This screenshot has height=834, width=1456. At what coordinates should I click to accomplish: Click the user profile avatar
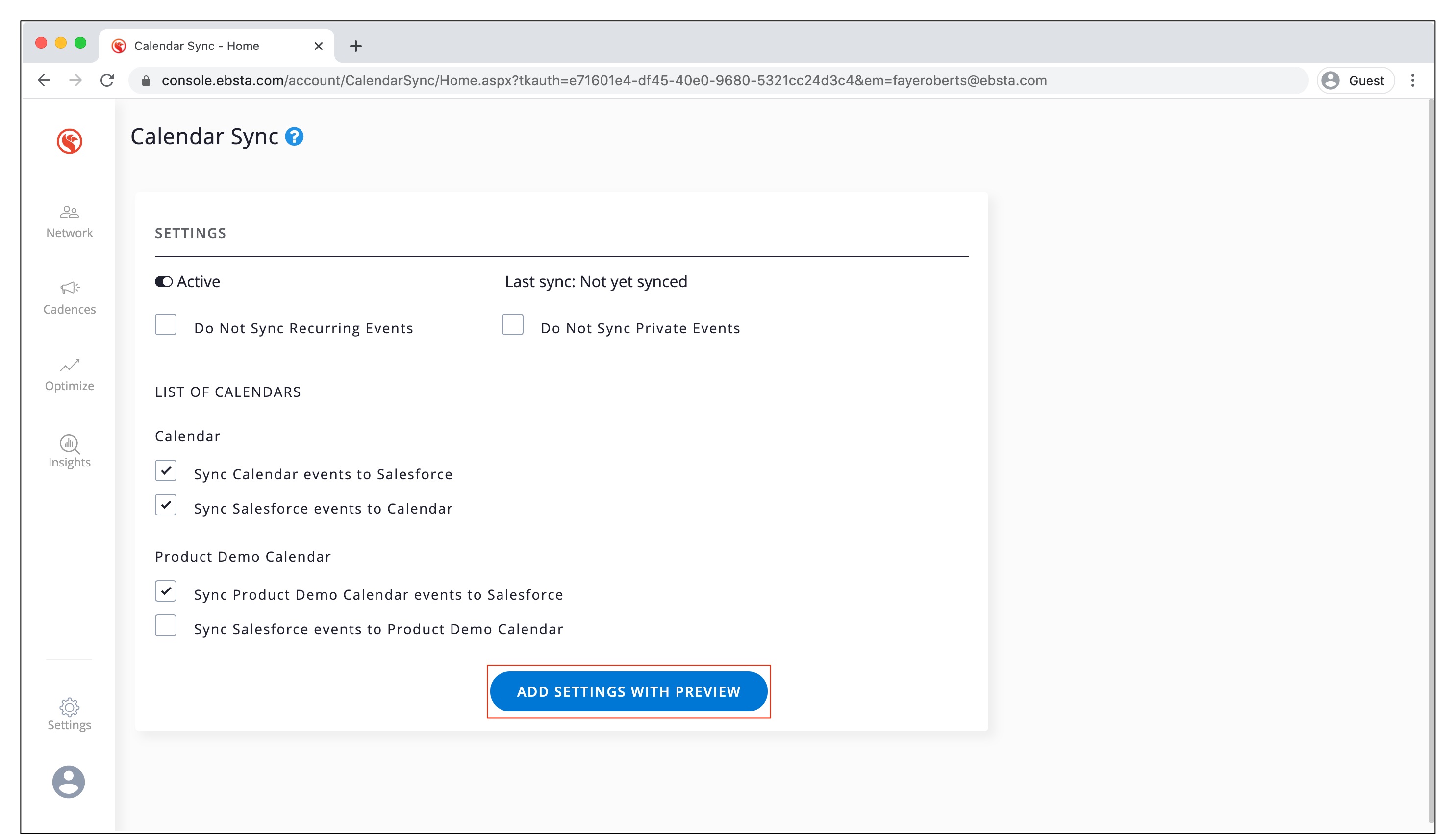pos(69,781)
